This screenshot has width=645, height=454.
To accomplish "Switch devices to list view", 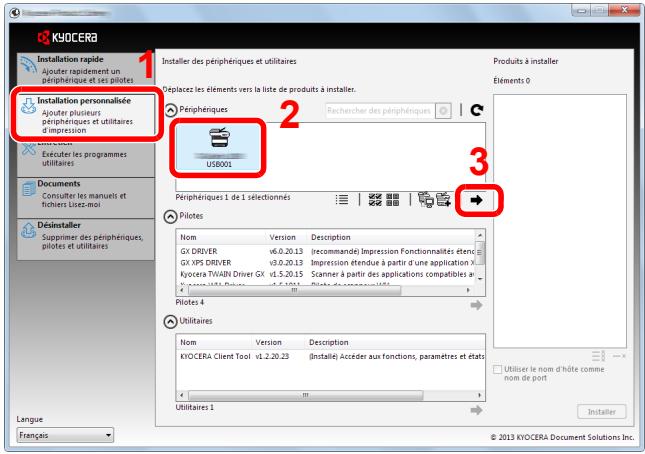I will coord(342,200).
